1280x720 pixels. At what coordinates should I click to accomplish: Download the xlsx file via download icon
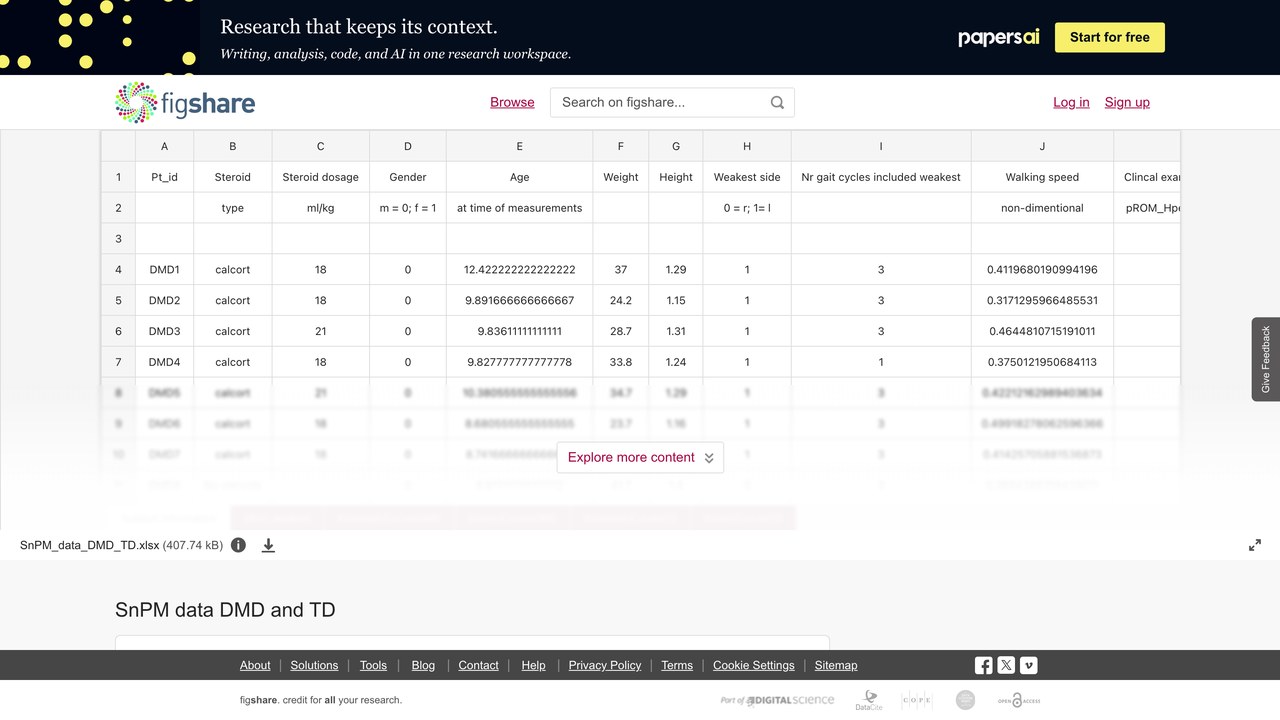tap(268, 545)
